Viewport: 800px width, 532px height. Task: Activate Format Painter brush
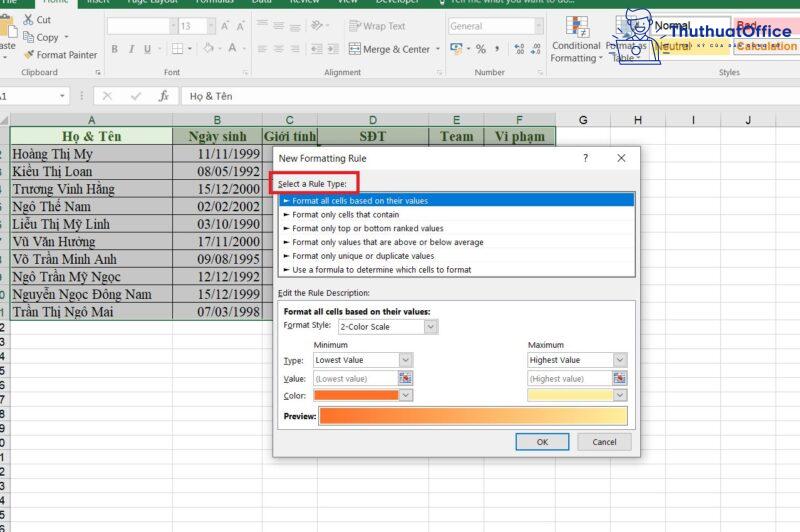pos(60,55)
